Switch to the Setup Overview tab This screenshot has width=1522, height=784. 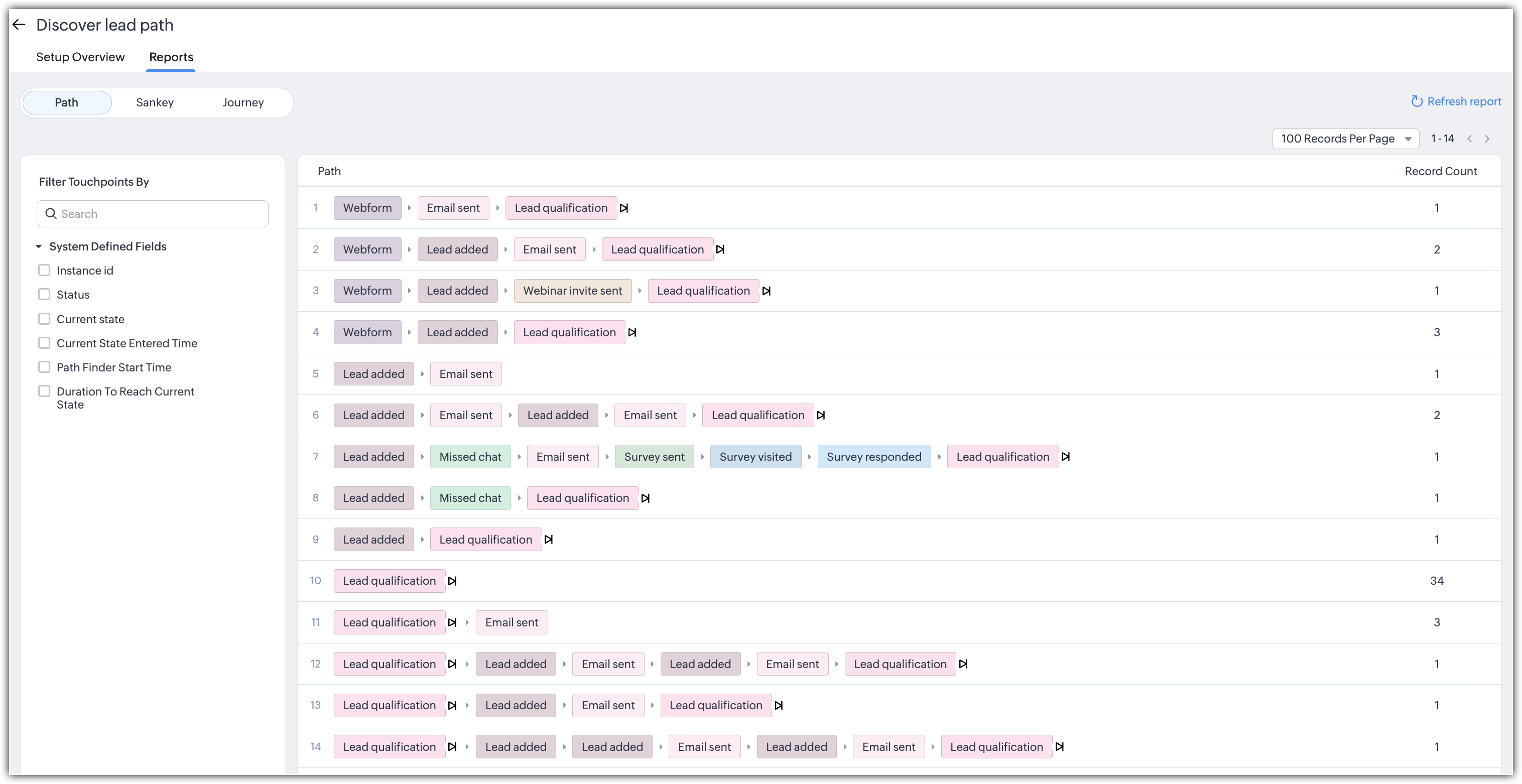pos(80,57)
